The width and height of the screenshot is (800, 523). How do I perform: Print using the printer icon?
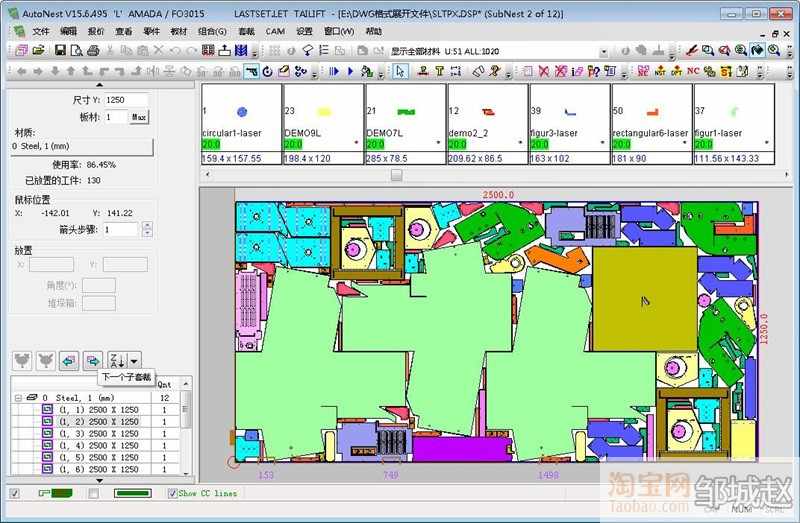pyautogui.click(x=93, y=51)
